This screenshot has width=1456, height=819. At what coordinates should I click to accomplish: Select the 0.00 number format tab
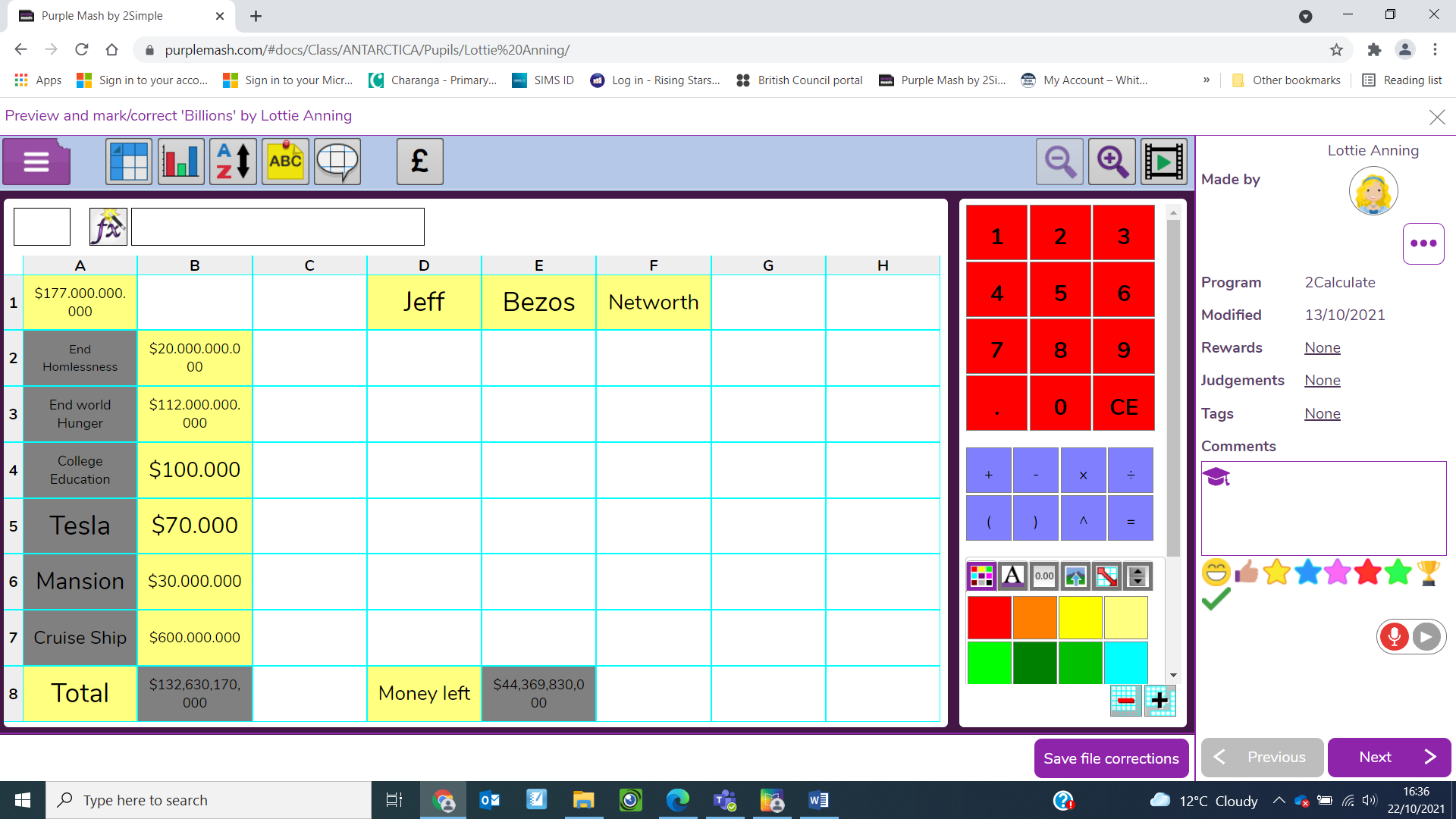pyautogui.click(x=1044, y=576)
